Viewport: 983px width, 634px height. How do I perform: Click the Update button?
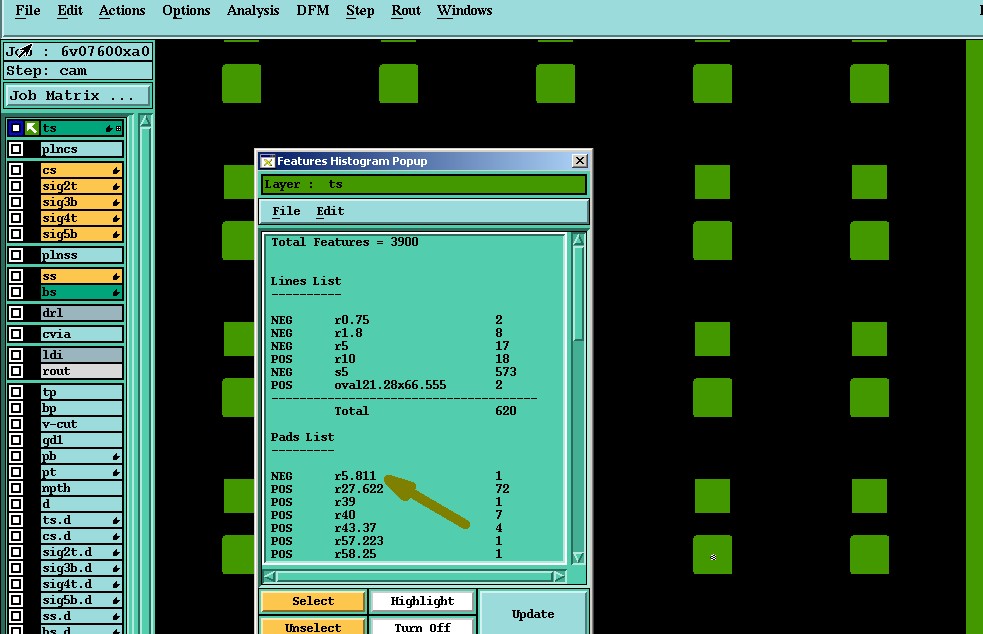[x=533, y=614]
